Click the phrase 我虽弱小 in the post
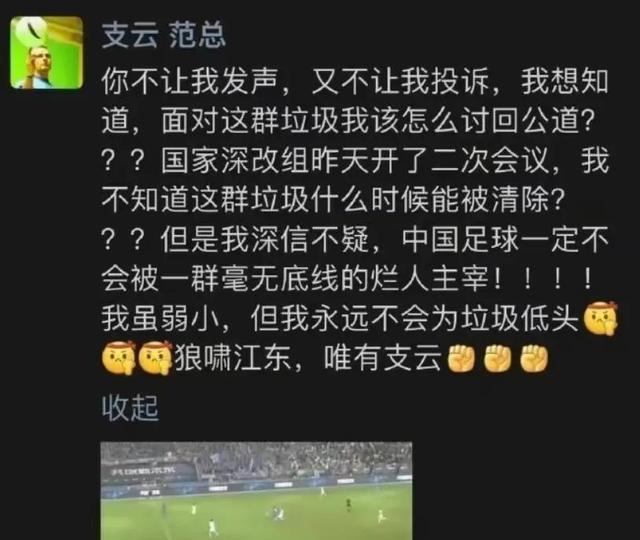Viewport: 640px width, 540px height. tap(161, 319)
